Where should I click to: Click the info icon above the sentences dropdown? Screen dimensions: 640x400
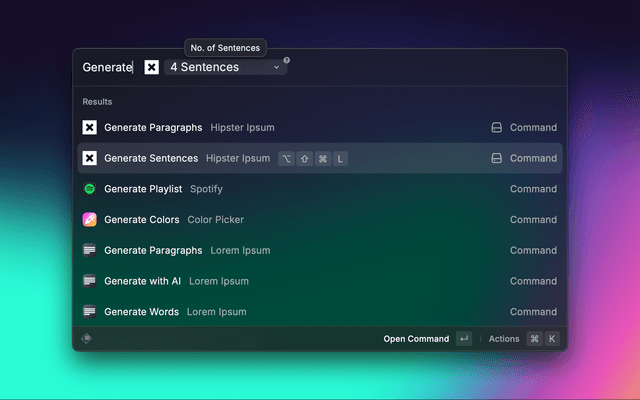286,60
